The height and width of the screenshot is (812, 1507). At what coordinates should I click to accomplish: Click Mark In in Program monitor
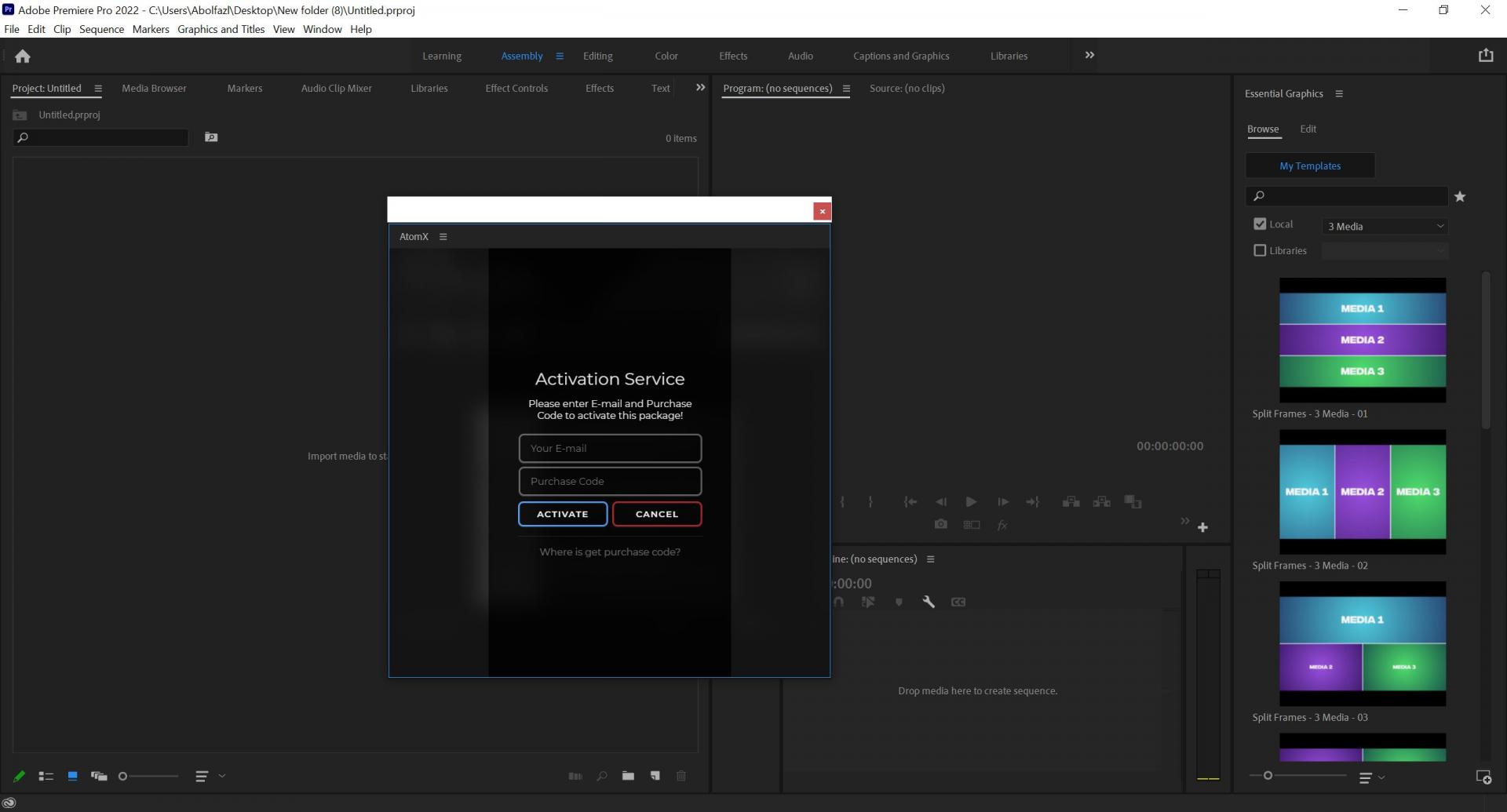pyautogui.click(x=842, y=501)
